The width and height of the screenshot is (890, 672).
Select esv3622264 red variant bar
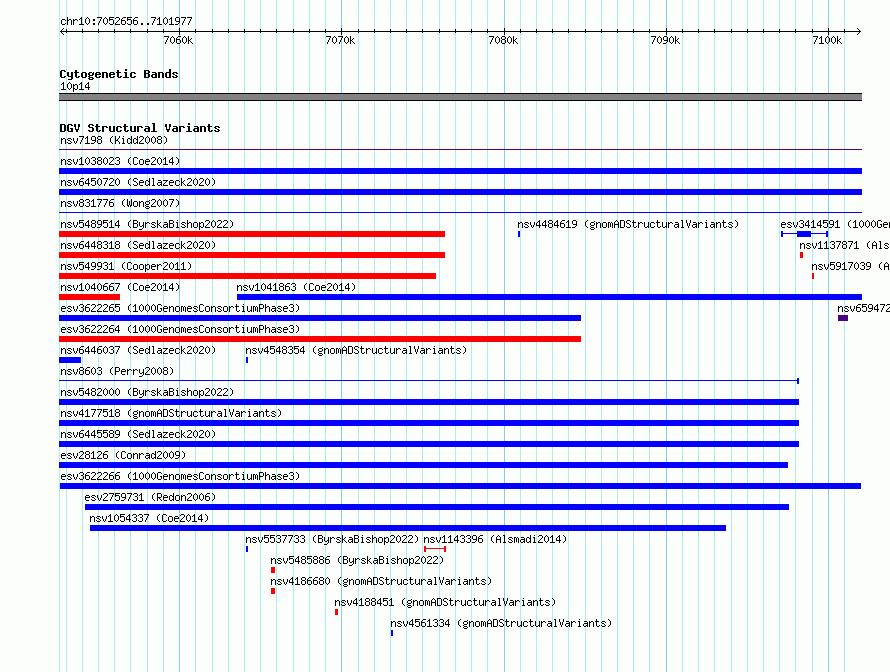click(x=320, y=339)
